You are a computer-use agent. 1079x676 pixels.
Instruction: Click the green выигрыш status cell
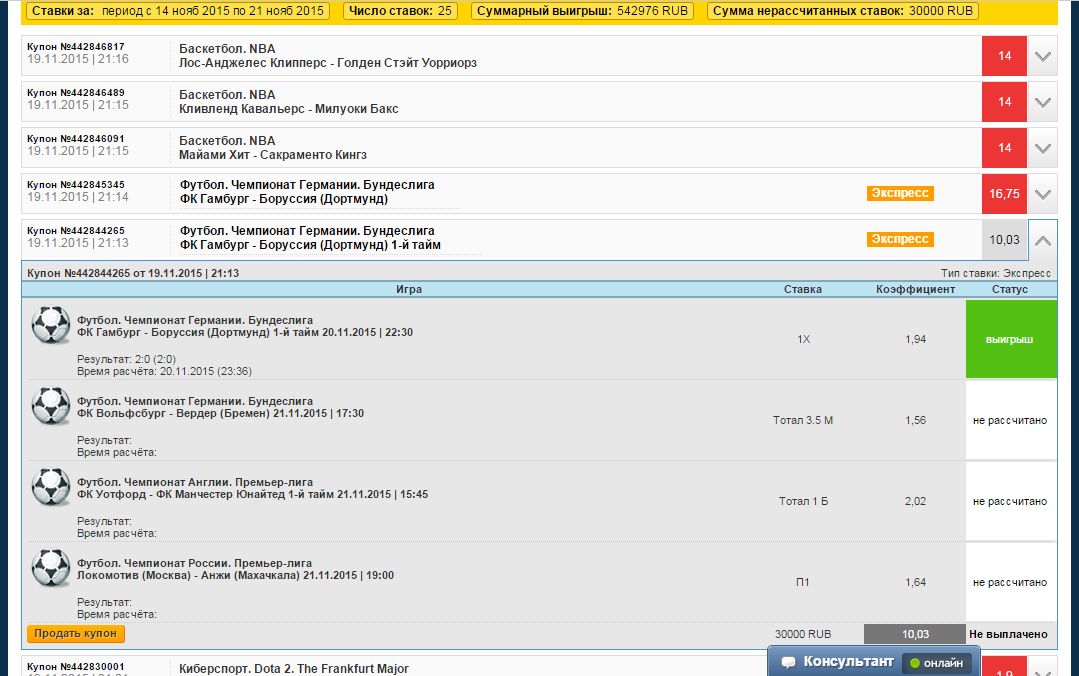1011,339
